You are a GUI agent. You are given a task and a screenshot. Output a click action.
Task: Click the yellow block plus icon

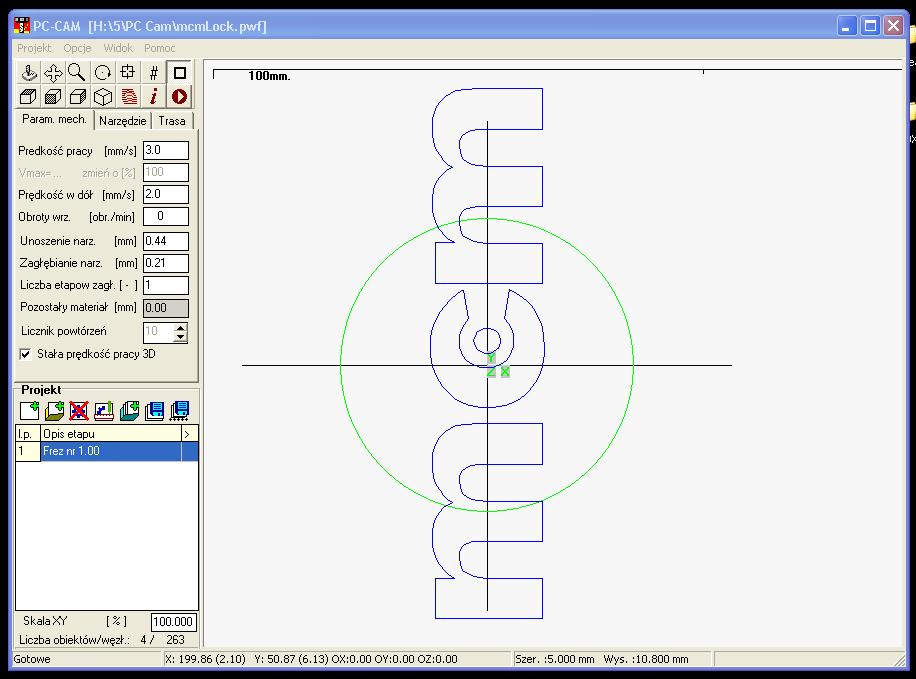(x=54, y=411)
